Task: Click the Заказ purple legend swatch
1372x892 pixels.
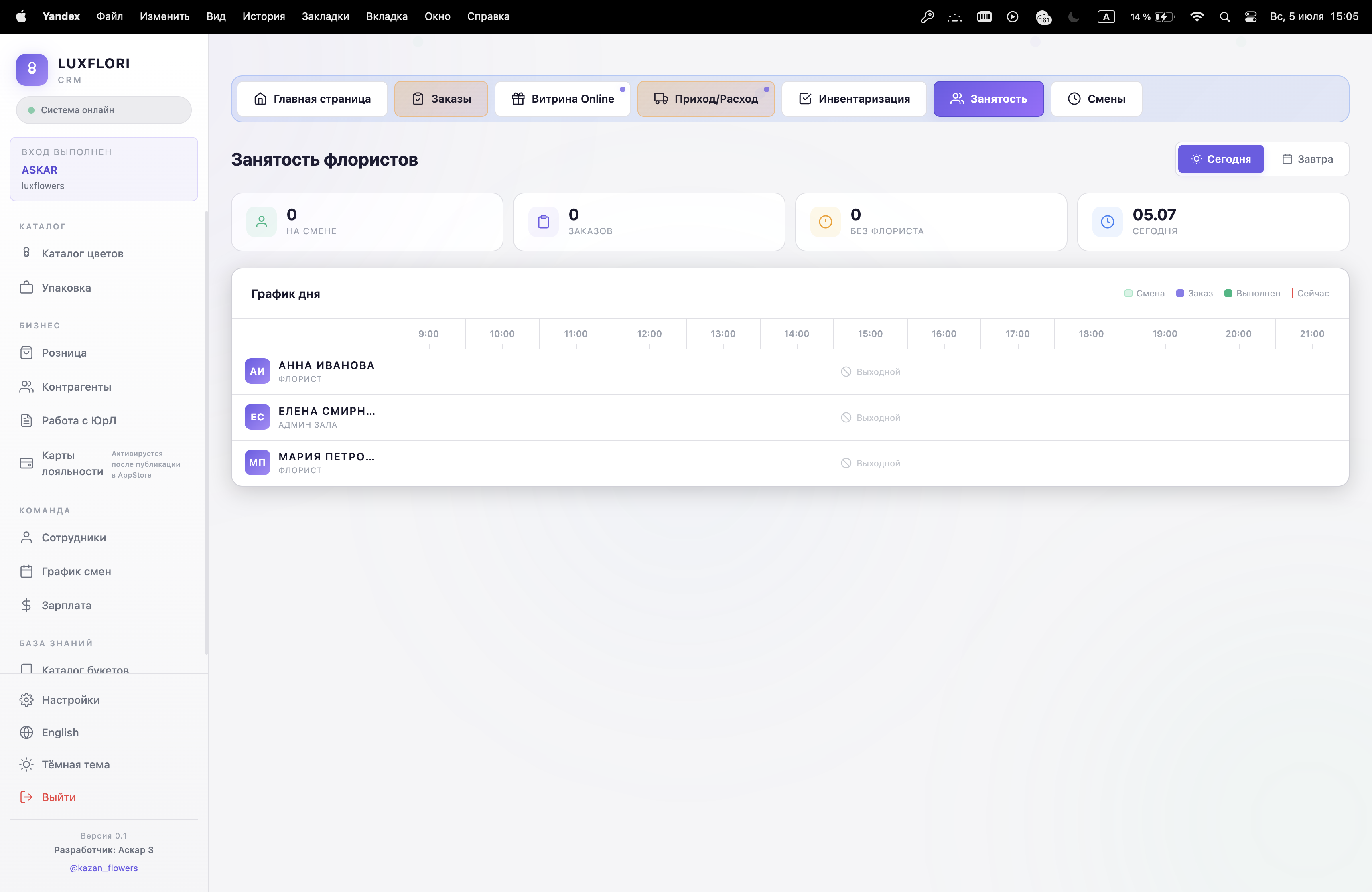Action: 1179,293
